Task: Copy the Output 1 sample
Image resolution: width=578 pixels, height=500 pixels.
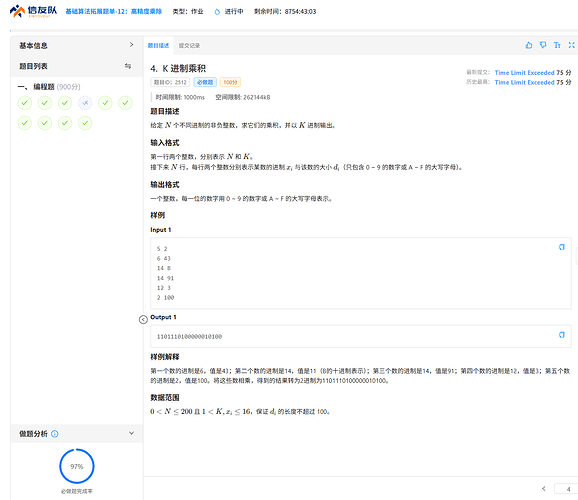Action: (561, 335)
